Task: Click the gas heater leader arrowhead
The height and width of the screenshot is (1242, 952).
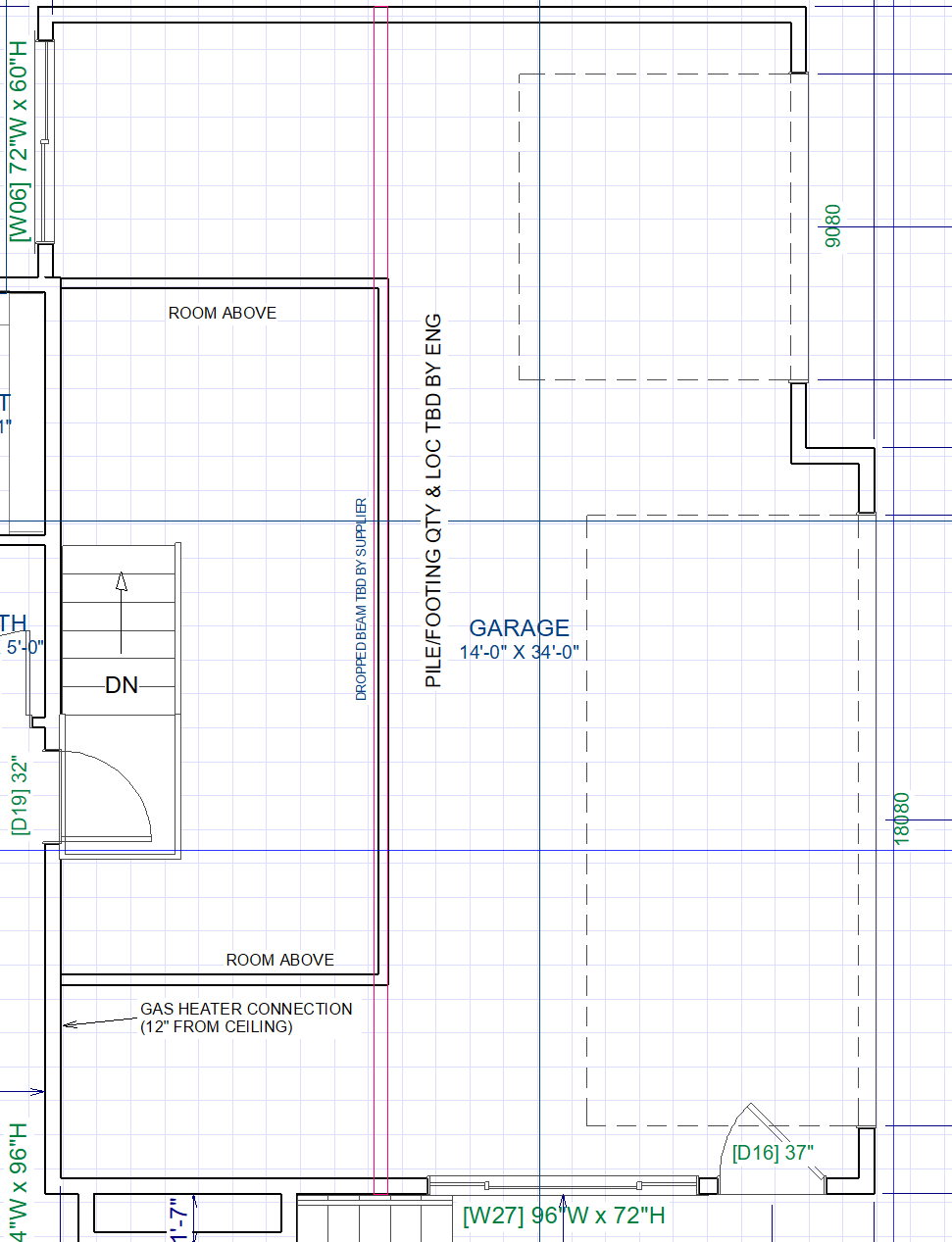Action: (x=69, y=1025)
